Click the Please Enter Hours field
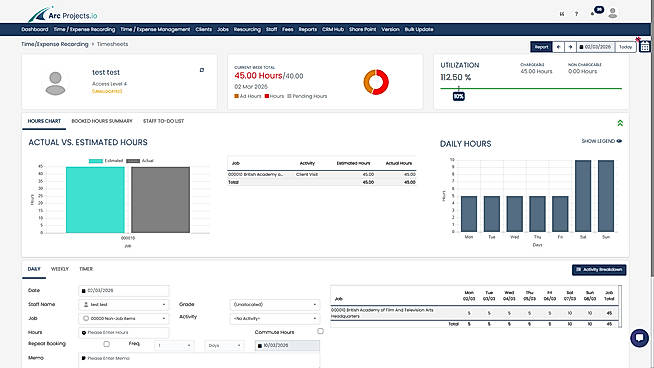The image size is (654, 368). click(x=124, y=333)
